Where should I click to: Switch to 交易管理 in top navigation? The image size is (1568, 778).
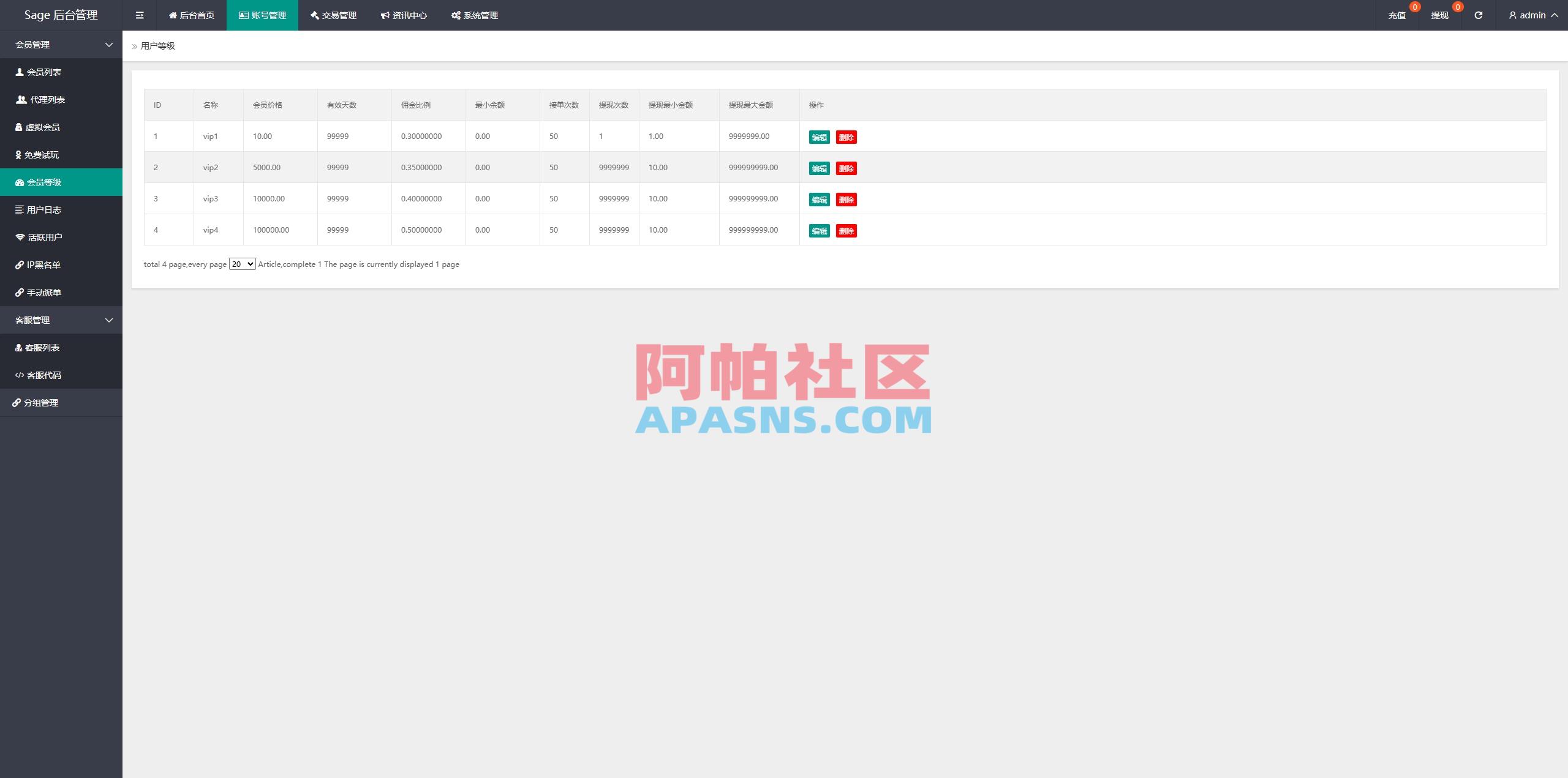(x=333, y=15)
